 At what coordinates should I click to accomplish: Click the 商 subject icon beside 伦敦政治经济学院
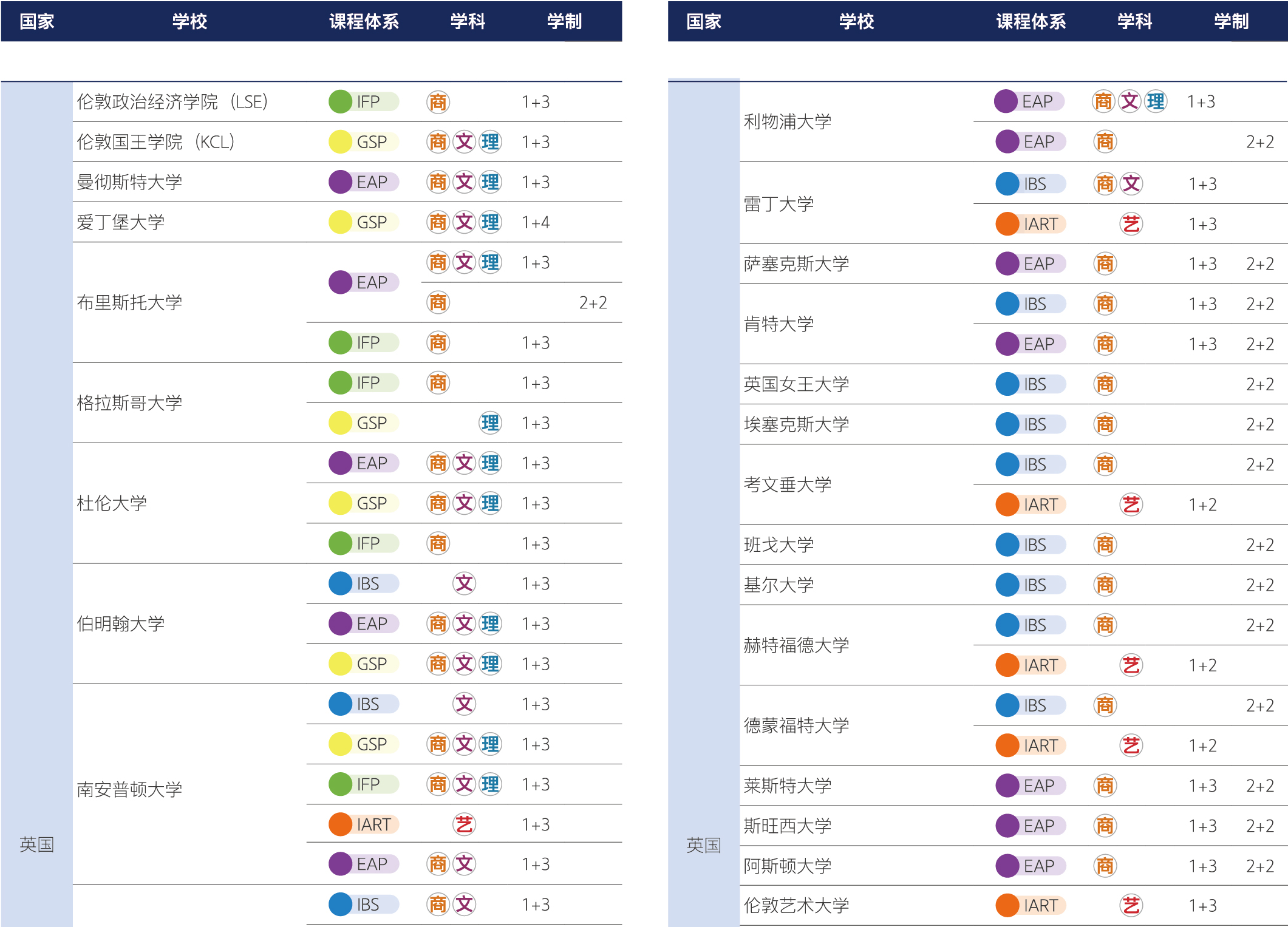[x=438, y=102]
